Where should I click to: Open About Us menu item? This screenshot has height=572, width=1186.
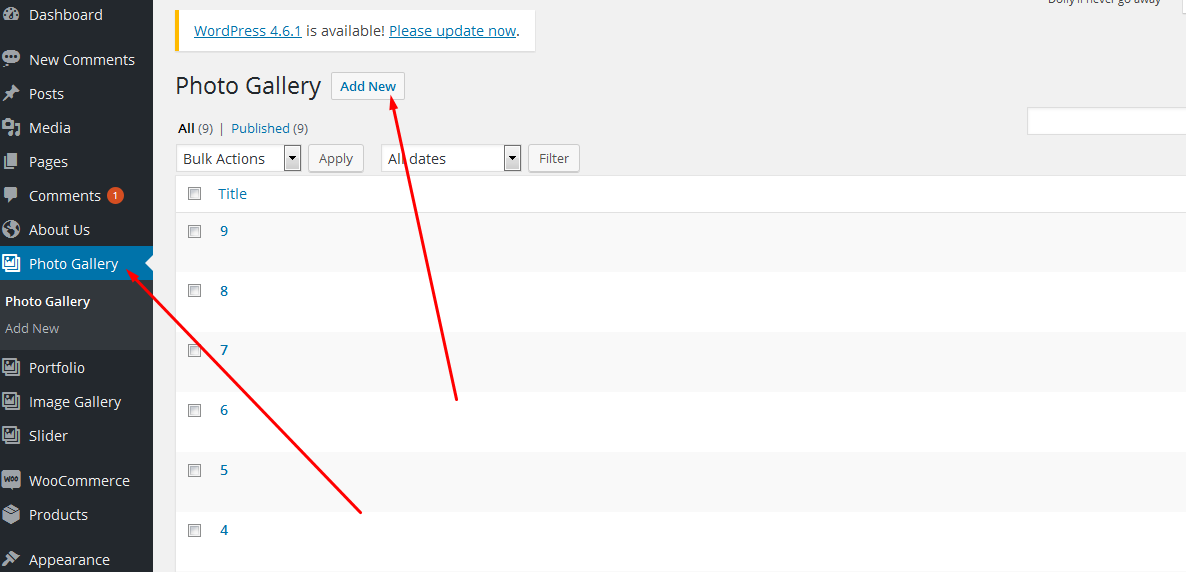[x=59, y=229]
